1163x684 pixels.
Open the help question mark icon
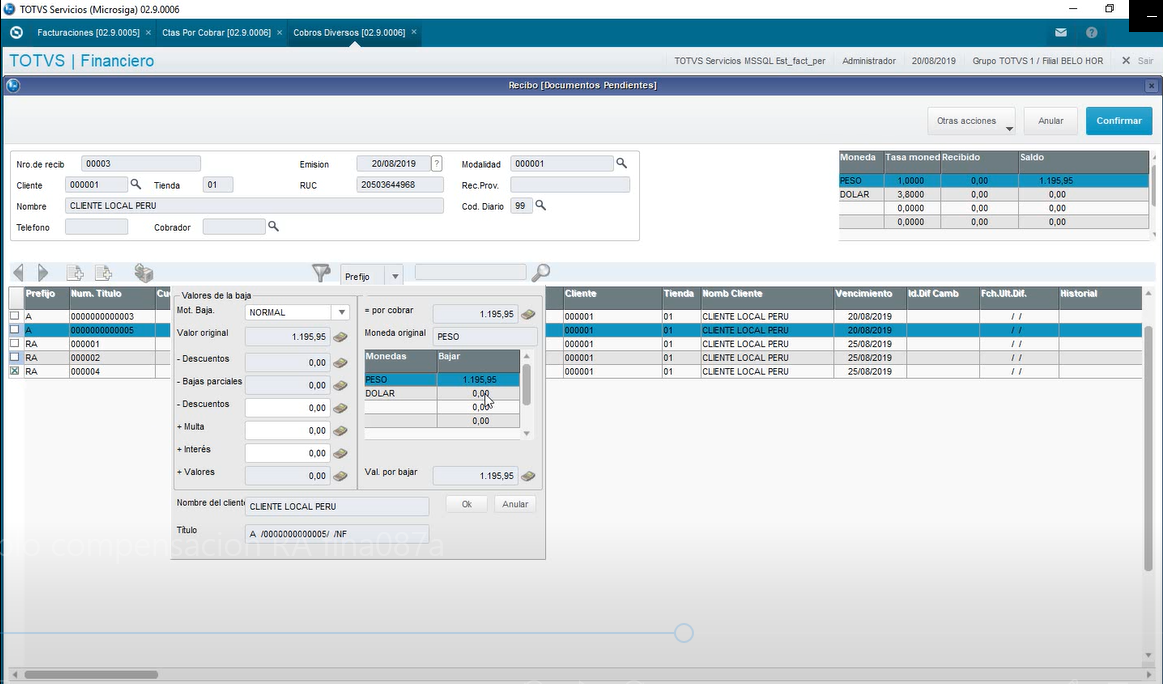coord(1092,33)
